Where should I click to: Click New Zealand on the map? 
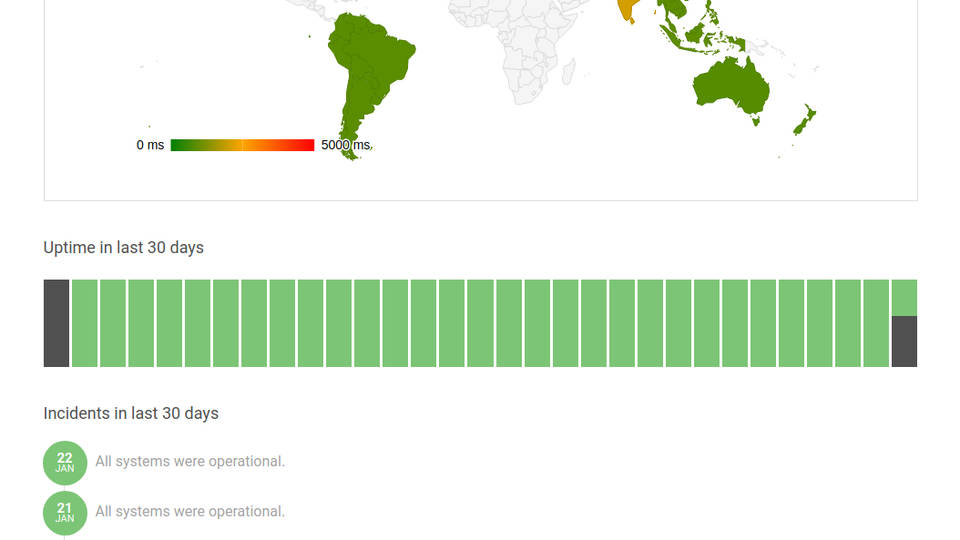[x=806, y=119]
